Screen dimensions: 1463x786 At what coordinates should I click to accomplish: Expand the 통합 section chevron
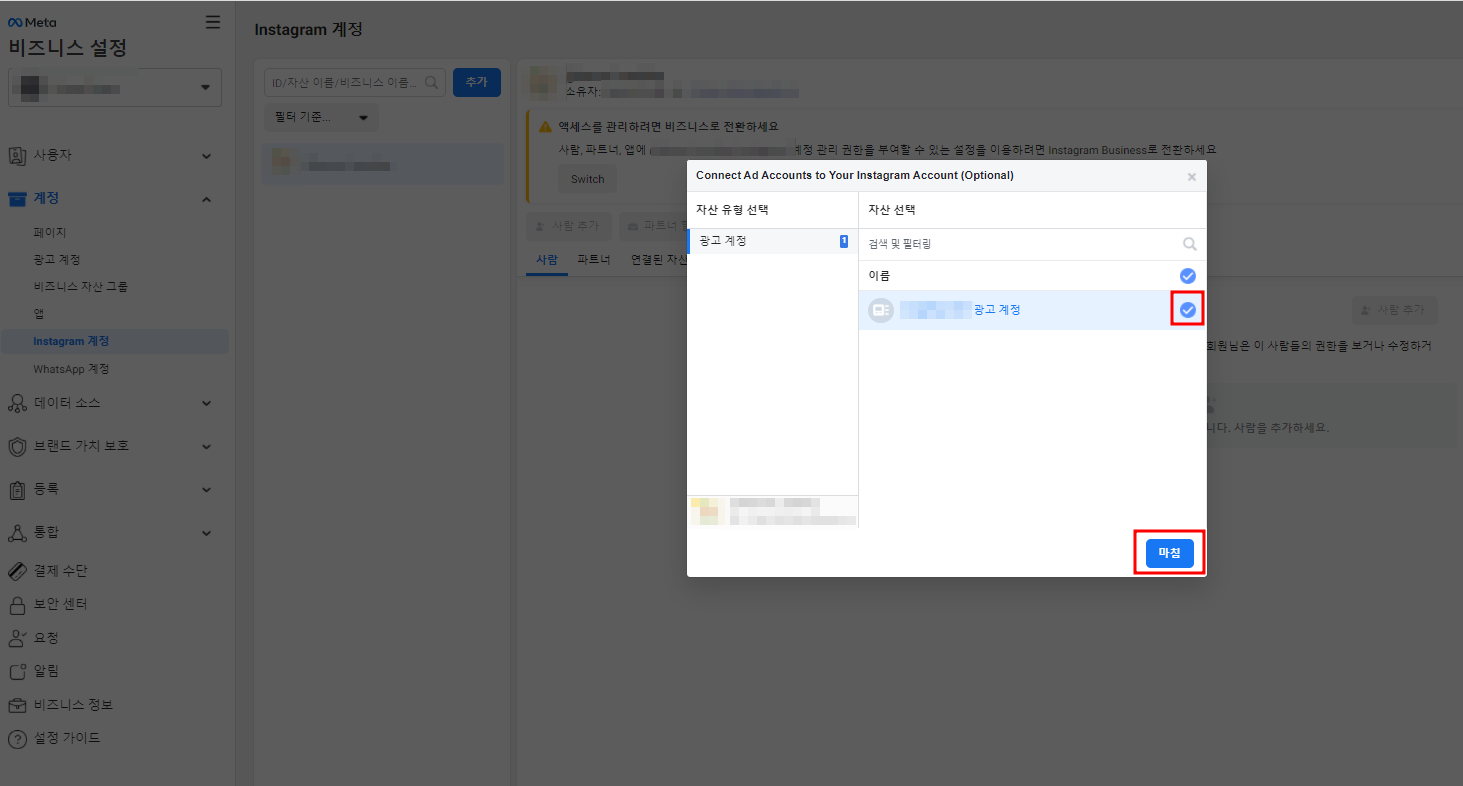207,533
